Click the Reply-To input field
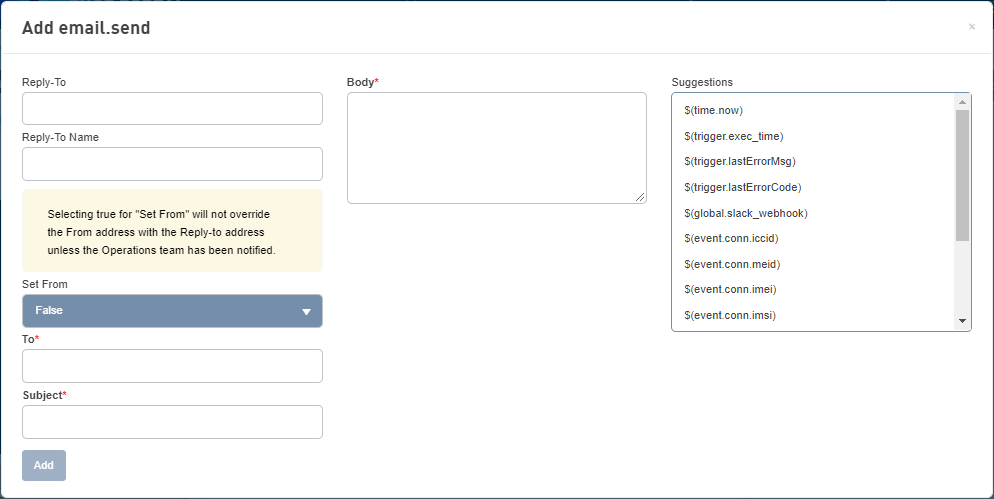The width and height of the screenshot is (994, 499). pos(172,109)
